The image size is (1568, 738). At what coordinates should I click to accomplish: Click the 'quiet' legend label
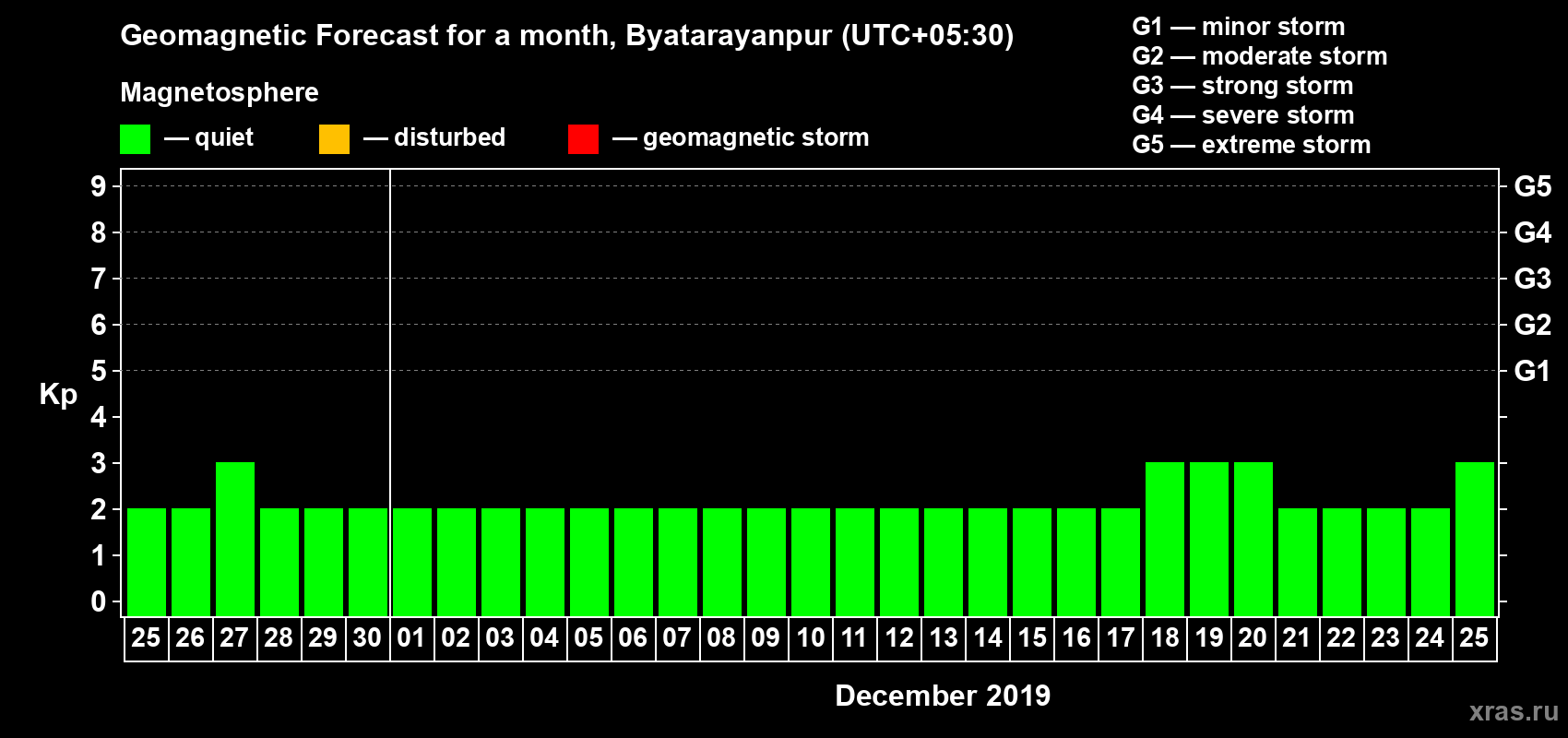click(x=223, y=137)
